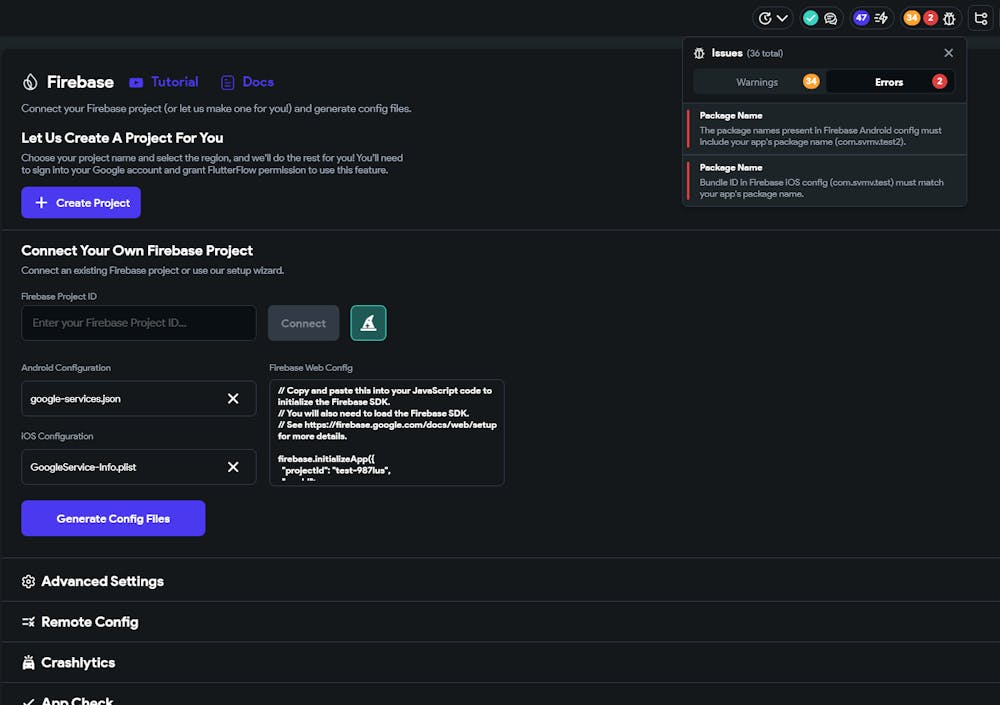Click the Firebase Project ID field
This screenshot has height=705, width=1000.
click(x=138, y=323)
